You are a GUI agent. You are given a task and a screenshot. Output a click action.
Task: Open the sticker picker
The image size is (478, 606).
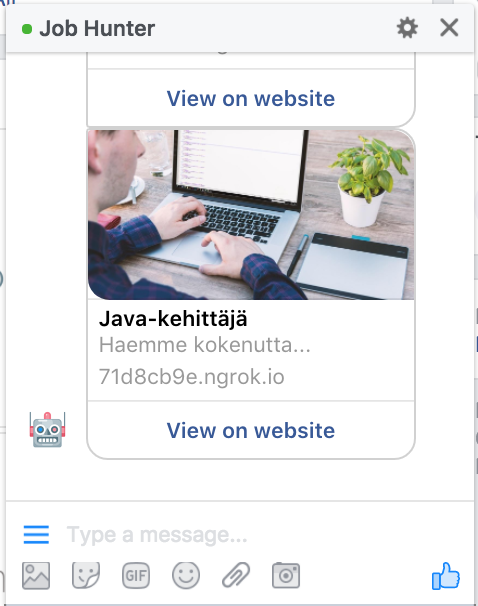pos(86,575)
